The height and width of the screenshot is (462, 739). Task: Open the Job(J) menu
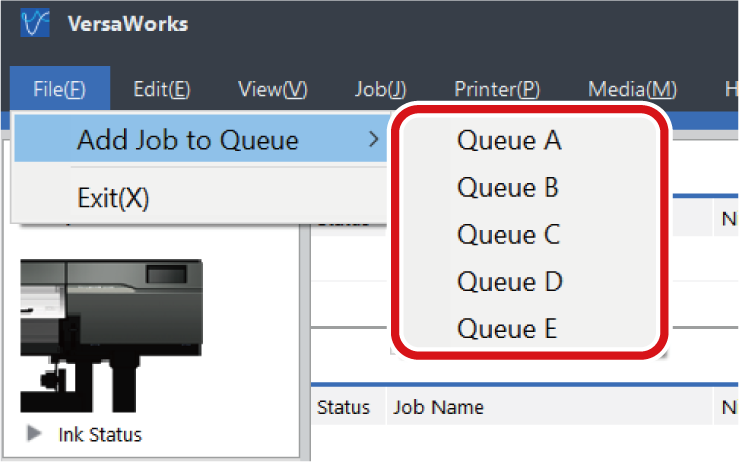(380, 89)
